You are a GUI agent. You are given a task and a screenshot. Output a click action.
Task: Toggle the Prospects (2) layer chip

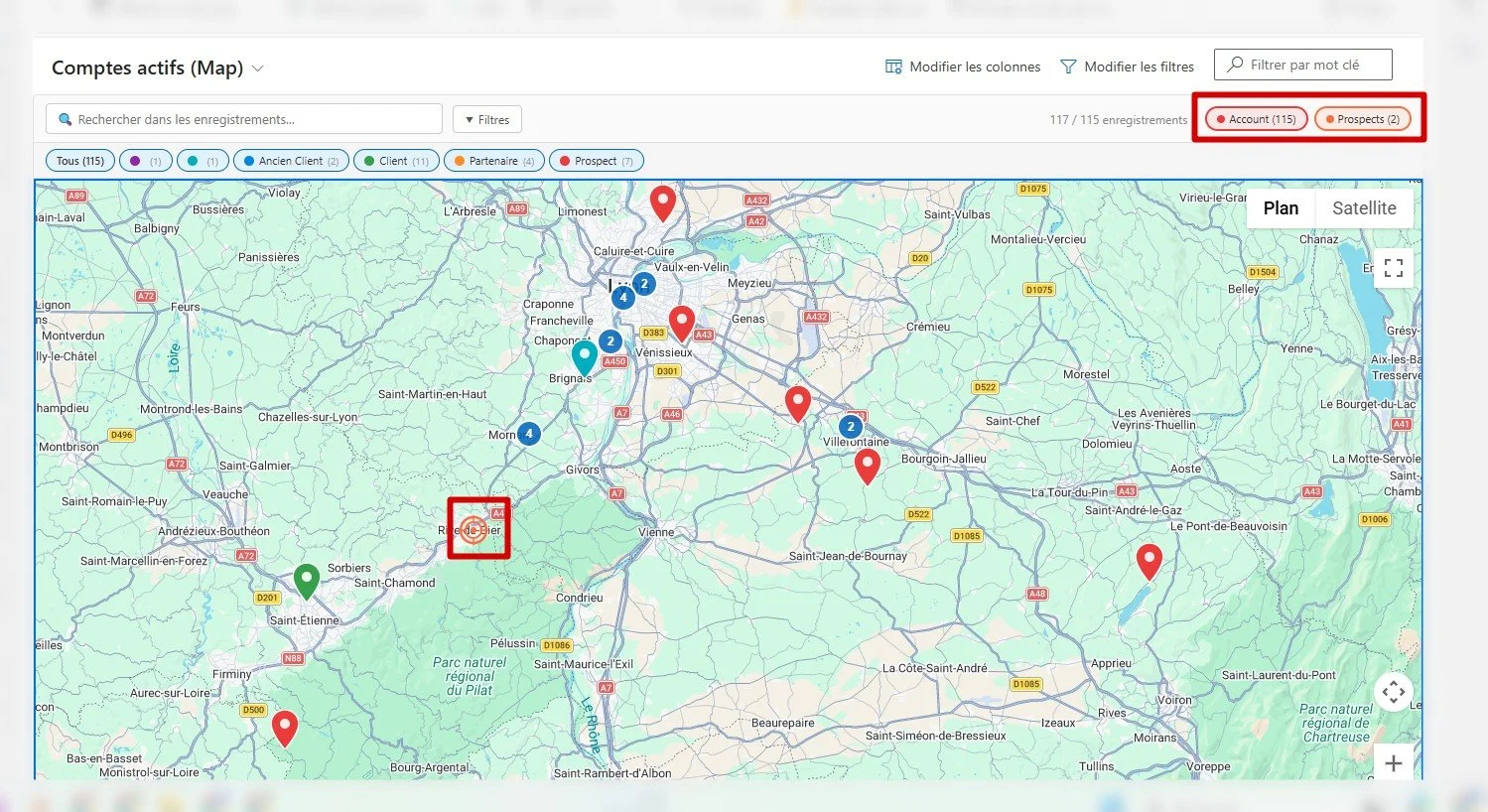coord(1362,119)
